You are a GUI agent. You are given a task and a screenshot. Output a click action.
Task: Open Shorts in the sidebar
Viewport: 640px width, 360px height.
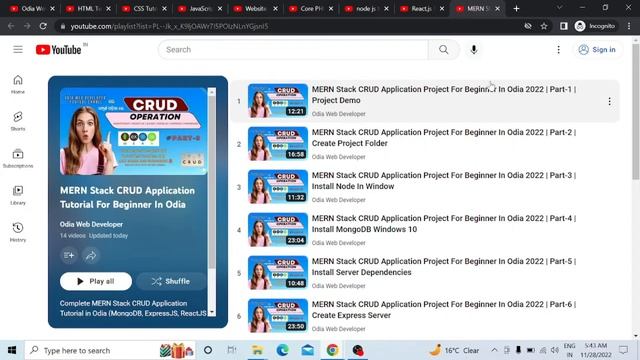(18, 121)
